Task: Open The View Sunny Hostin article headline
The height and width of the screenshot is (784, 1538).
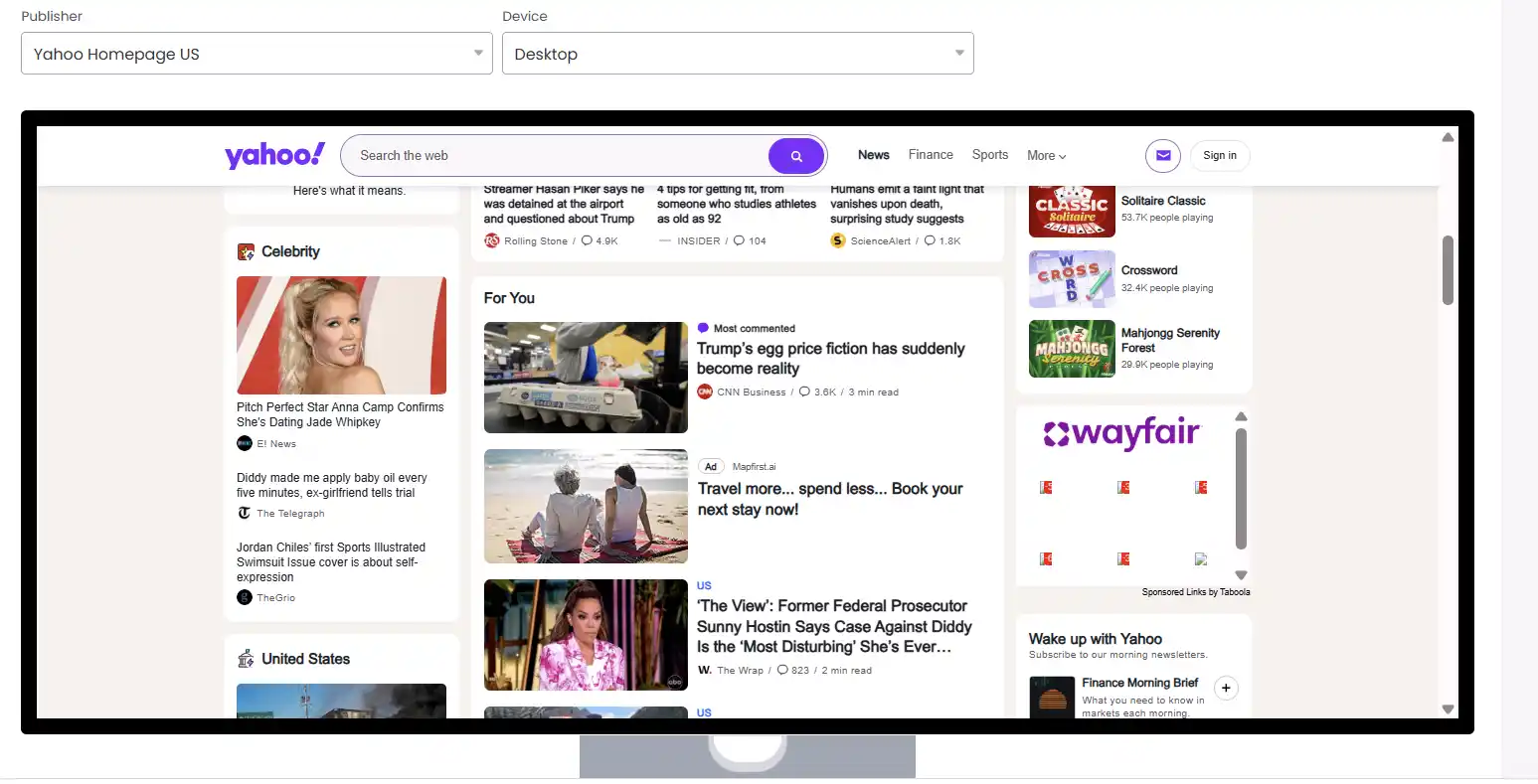Action: tap(834, 626)
